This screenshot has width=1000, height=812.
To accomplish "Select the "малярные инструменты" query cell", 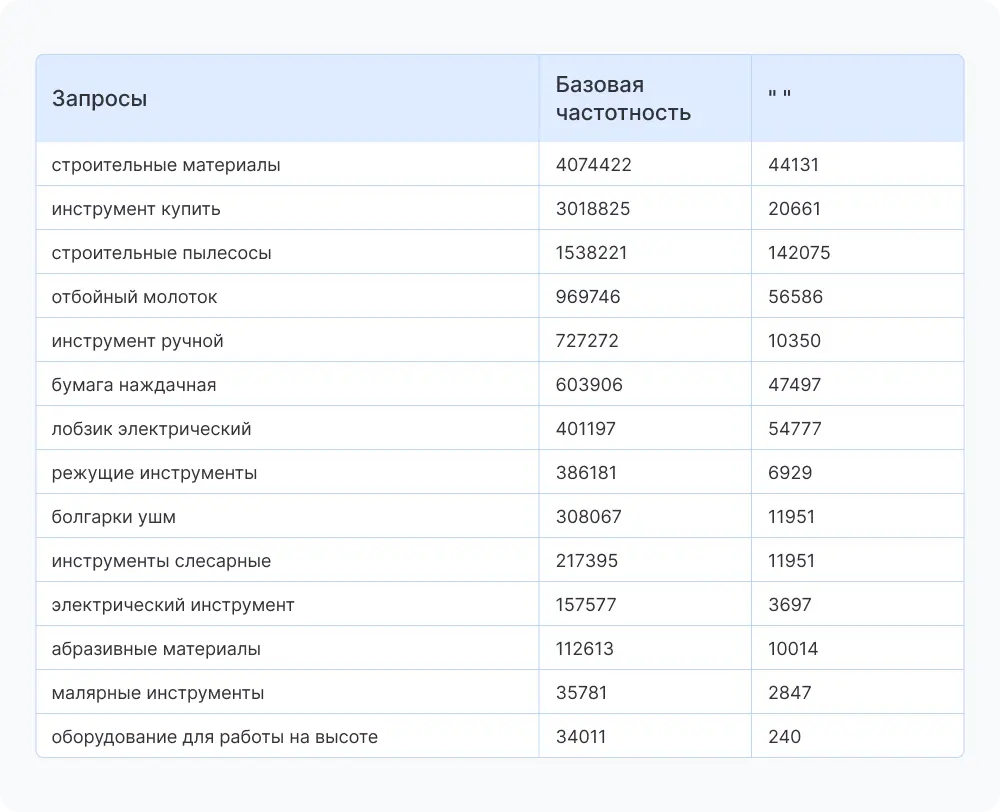I will 158,693.
